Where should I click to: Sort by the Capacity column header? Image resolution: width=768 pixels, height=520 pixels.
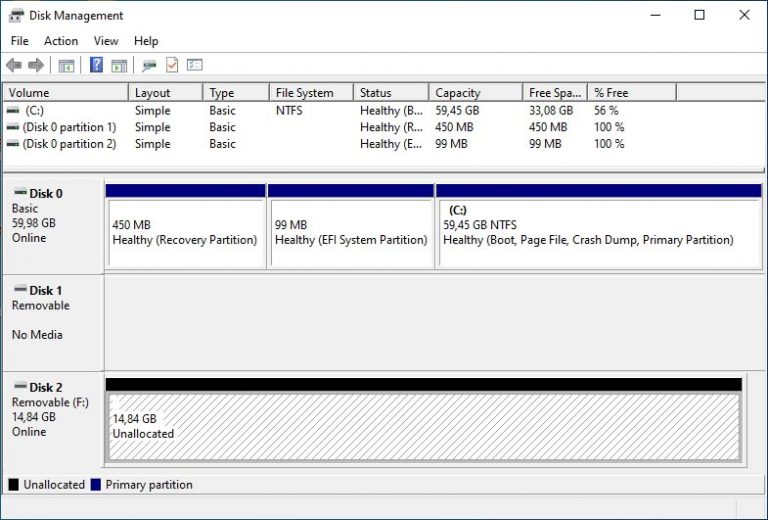pyautogui.click(x=476, y=93)
